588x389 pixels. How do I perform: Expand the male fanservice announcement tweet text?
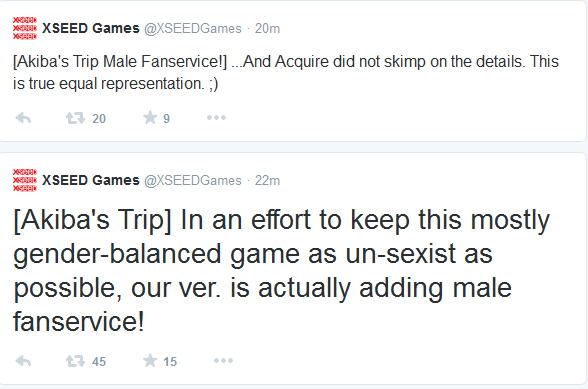pos(281,270)
